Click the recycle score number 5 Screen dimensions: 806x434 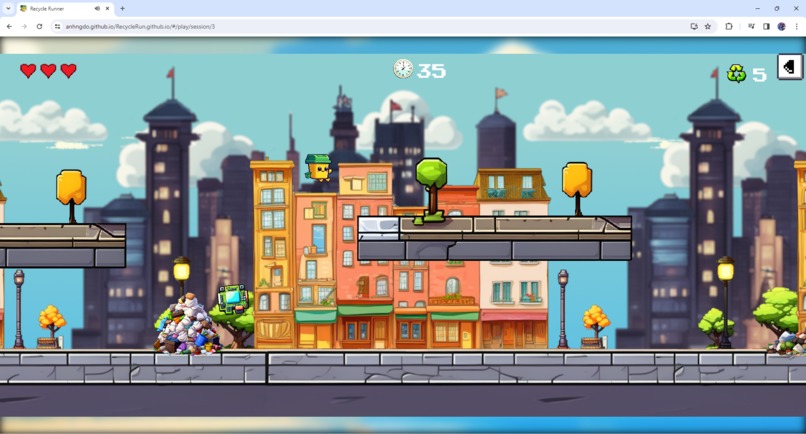(759, 75)
